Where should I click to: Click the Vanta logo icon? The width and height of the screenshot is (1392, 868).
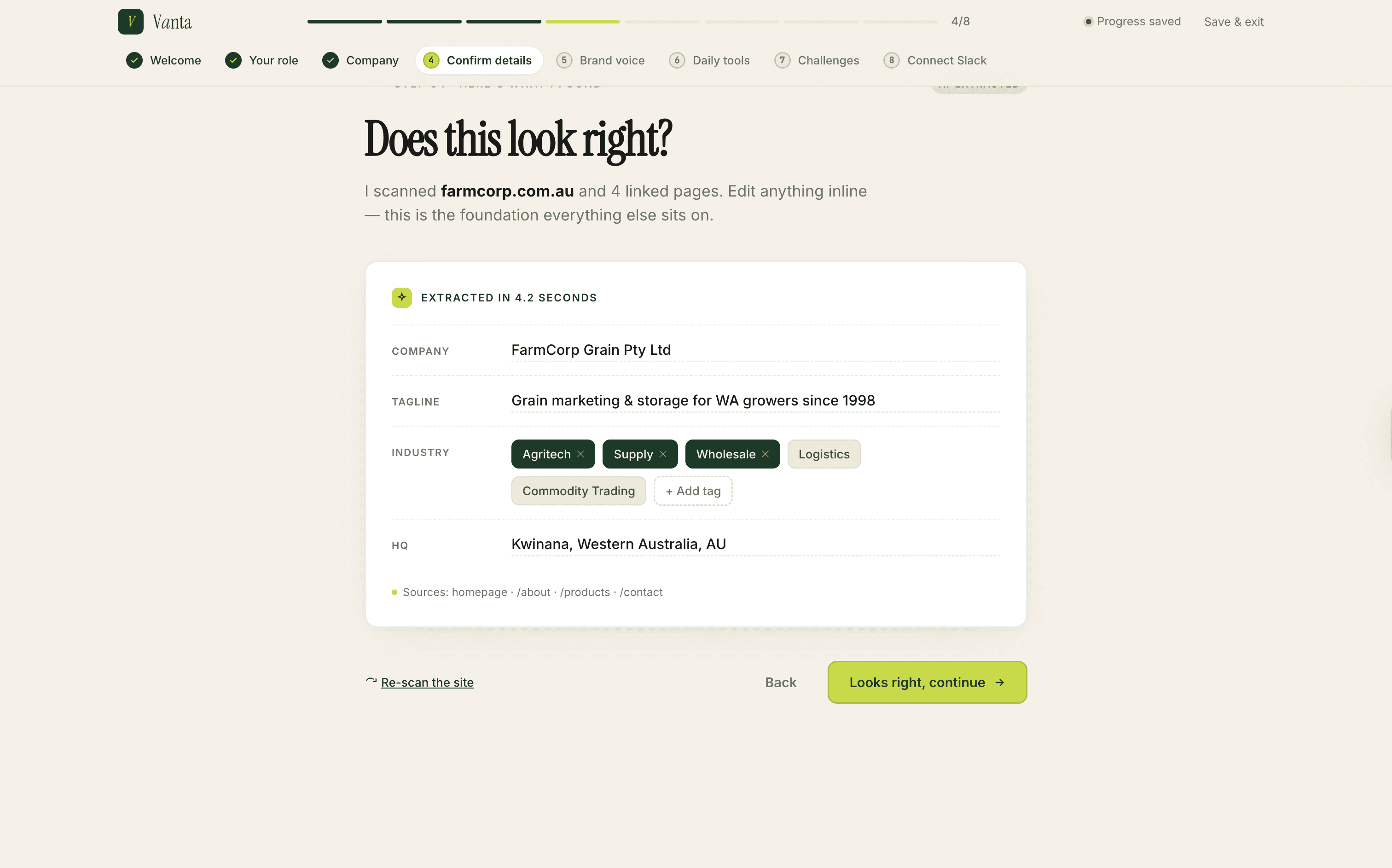[130, 21]
